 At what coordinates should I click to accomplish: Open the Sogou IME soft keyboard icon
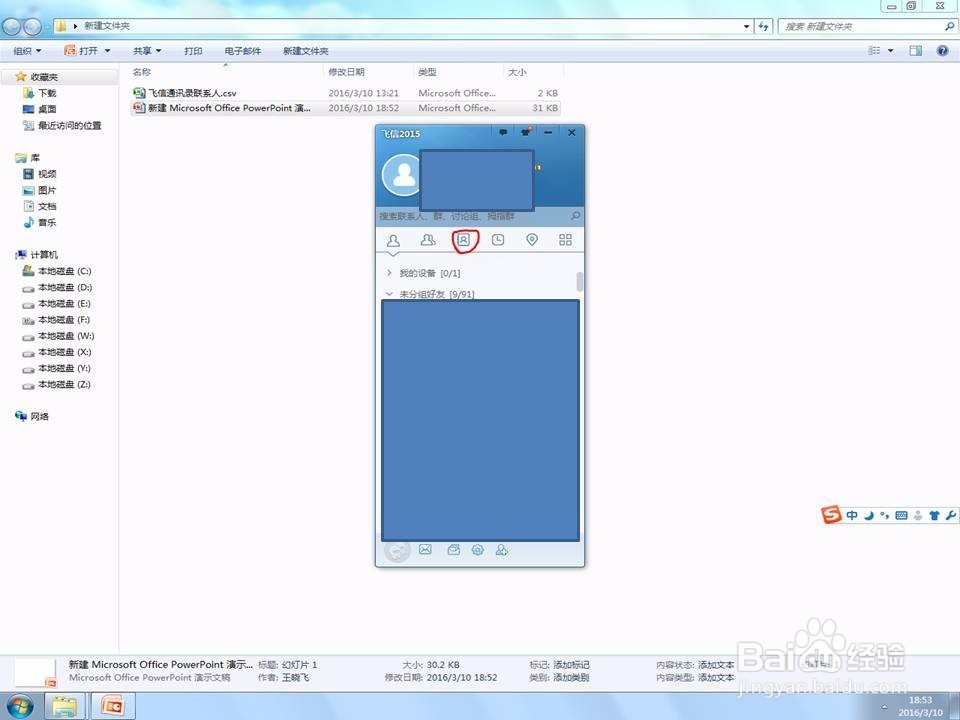[x=901, y=516]
